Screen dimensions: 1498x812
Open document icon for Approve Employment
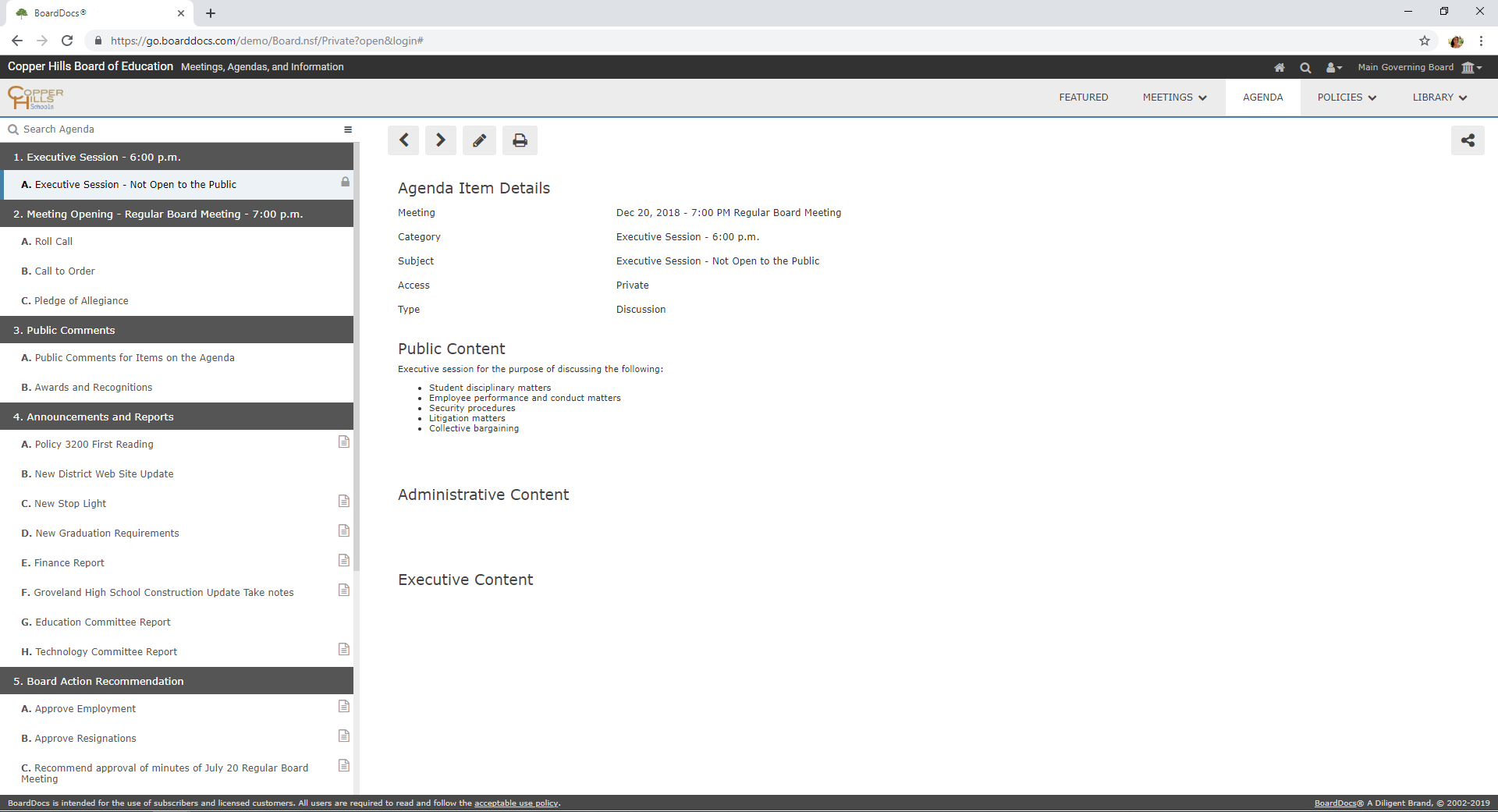click(x=343, y=707)
